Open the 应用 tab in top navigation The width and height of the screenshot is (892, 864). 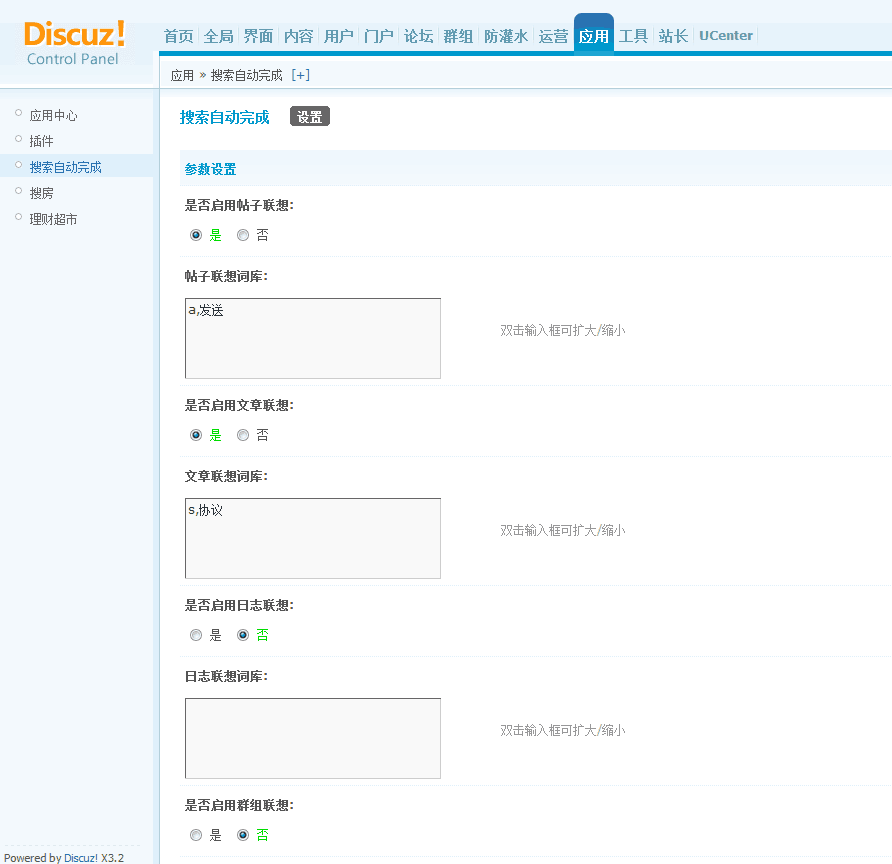coord(593,35)
